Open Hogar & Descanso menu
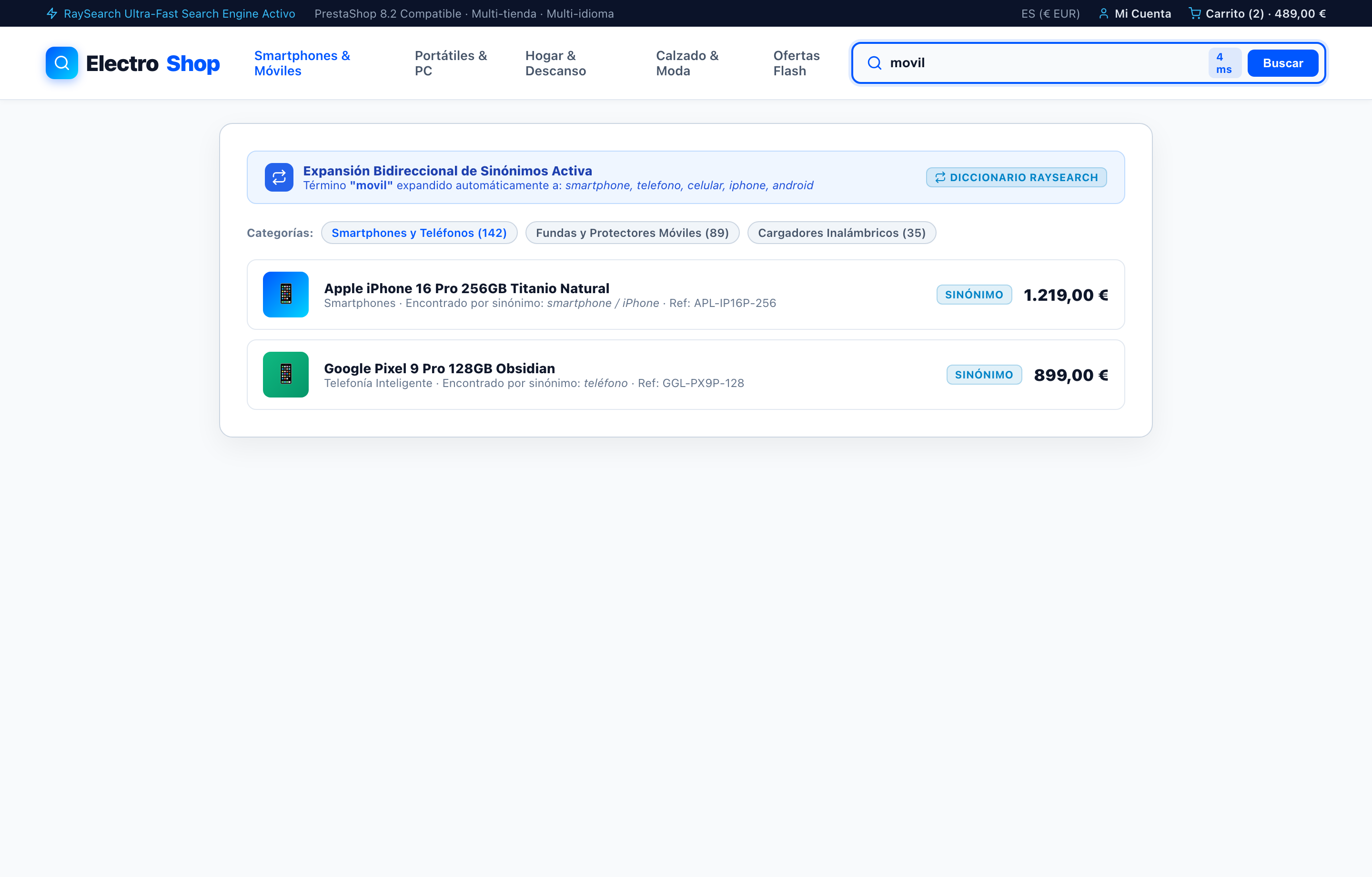The height and width of the screenshot is (877, 1372). (555, 63)
